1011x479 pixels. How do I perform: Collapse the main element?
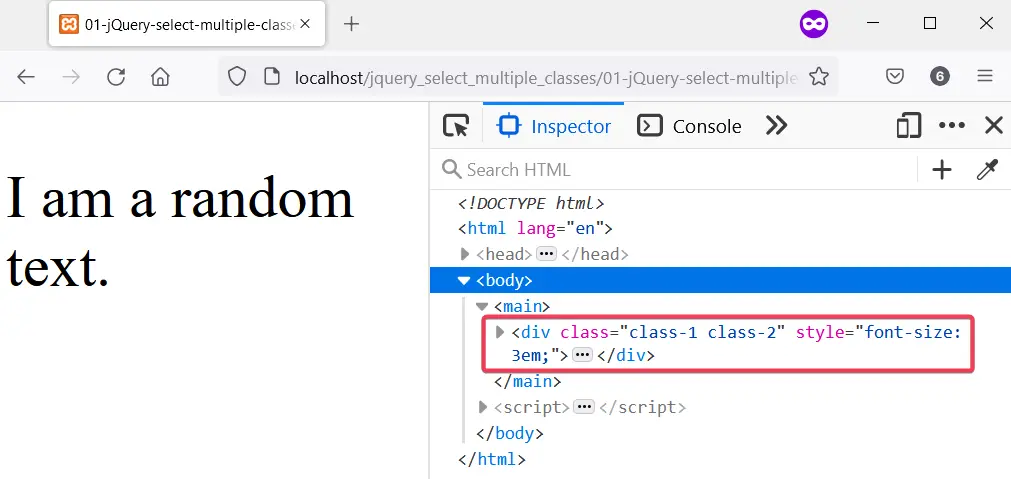point(482,306)
